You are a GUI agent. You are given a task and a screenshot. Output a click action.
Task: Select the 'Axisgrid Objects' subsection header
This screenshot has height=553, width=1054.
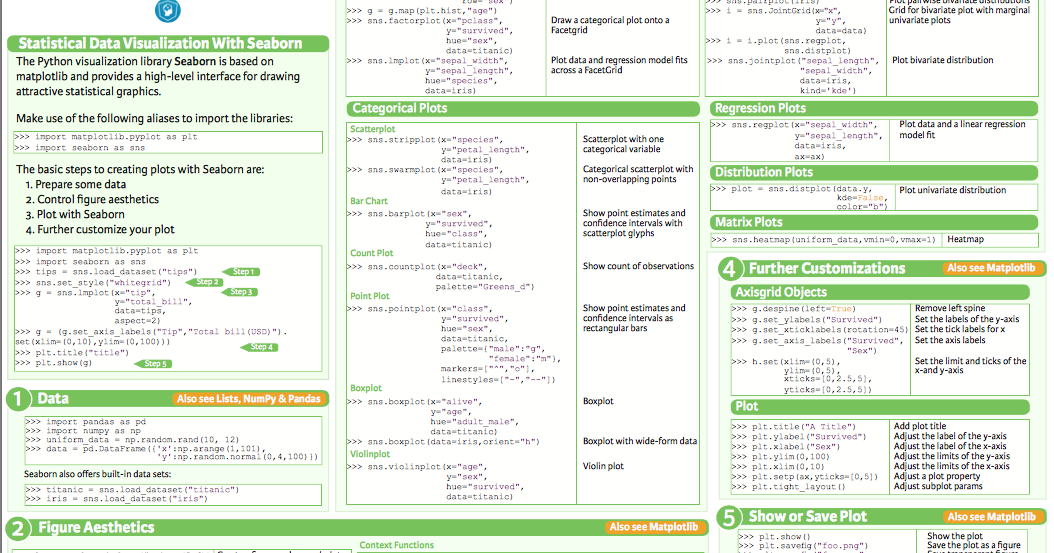[x=880, y=292]
